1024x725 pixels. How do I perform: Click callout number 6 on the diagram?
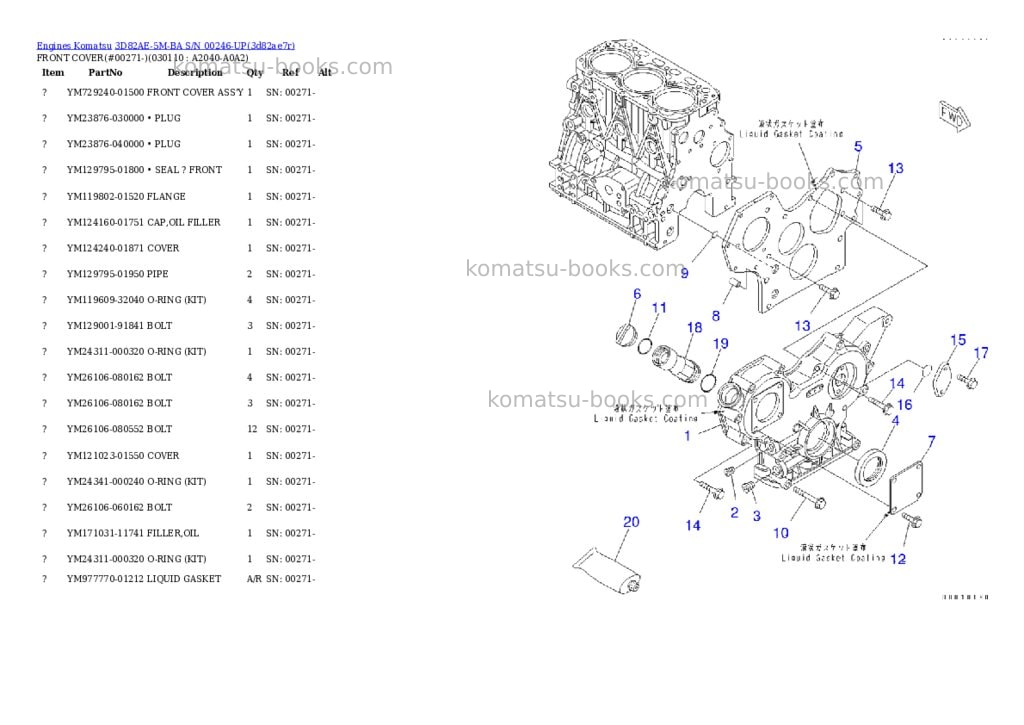637,295
